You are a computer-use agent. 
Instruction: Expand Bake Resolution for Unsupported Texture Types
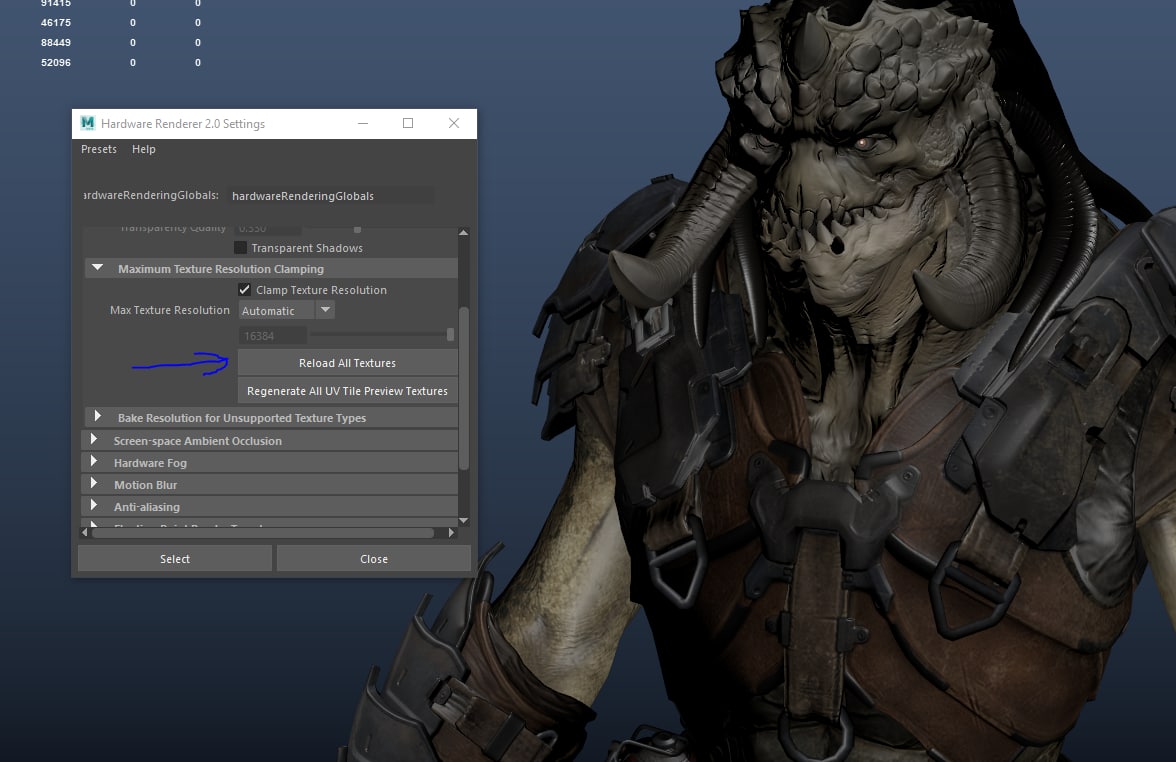point(98,416)
